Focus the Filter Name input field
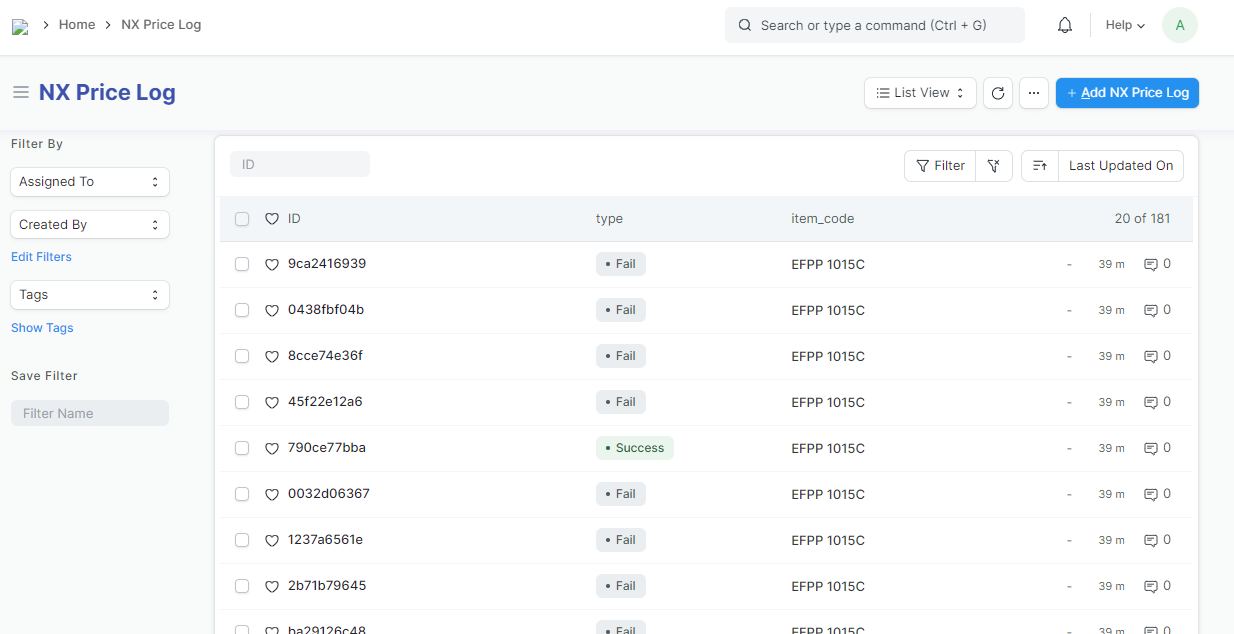Viewport: 1234px width, 634px height. point(89,413)
